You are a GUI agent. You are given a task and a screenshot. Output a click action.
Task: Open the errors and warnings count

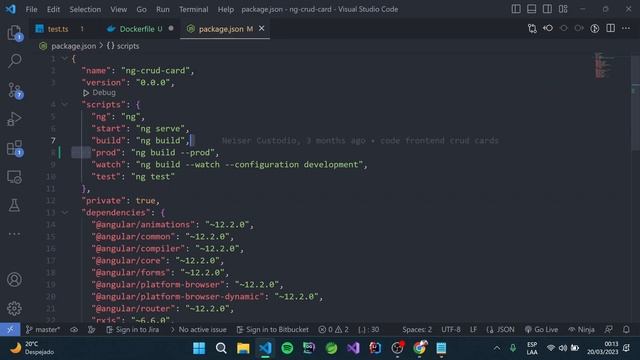(x=333, y=329)
